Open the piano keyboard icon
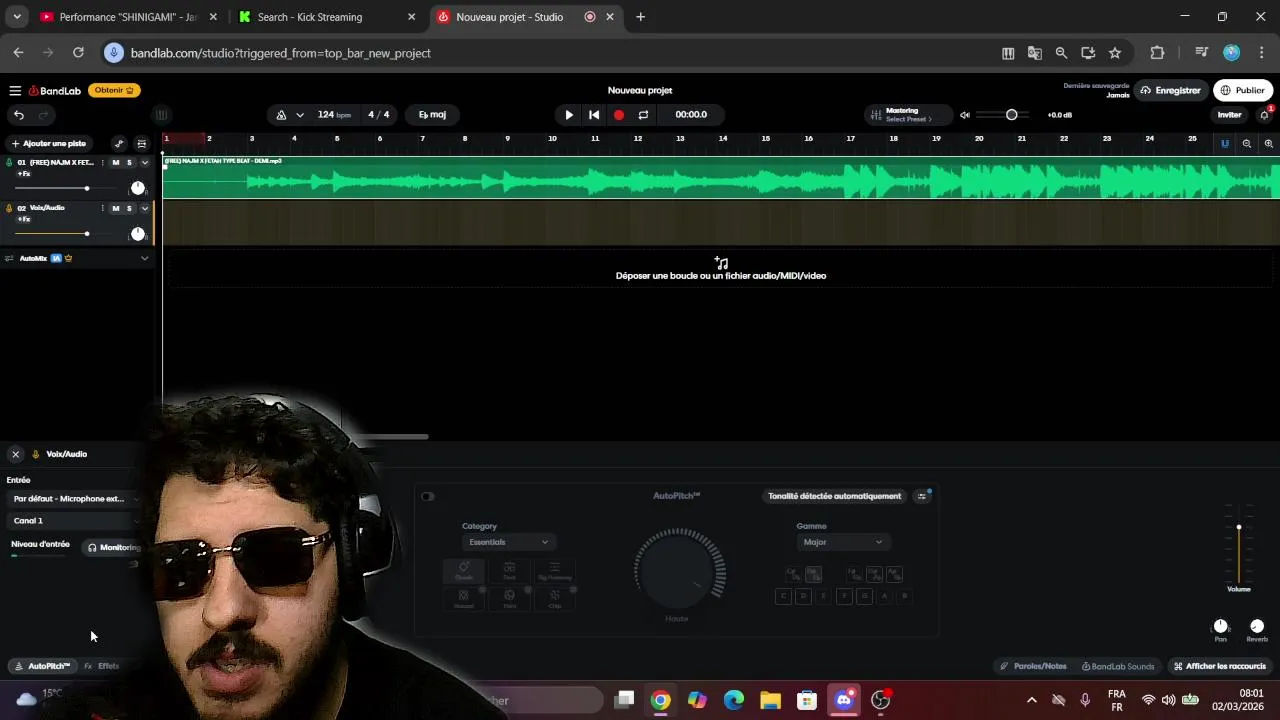Viewport: 1280px width, 720px height. [161, 115]
